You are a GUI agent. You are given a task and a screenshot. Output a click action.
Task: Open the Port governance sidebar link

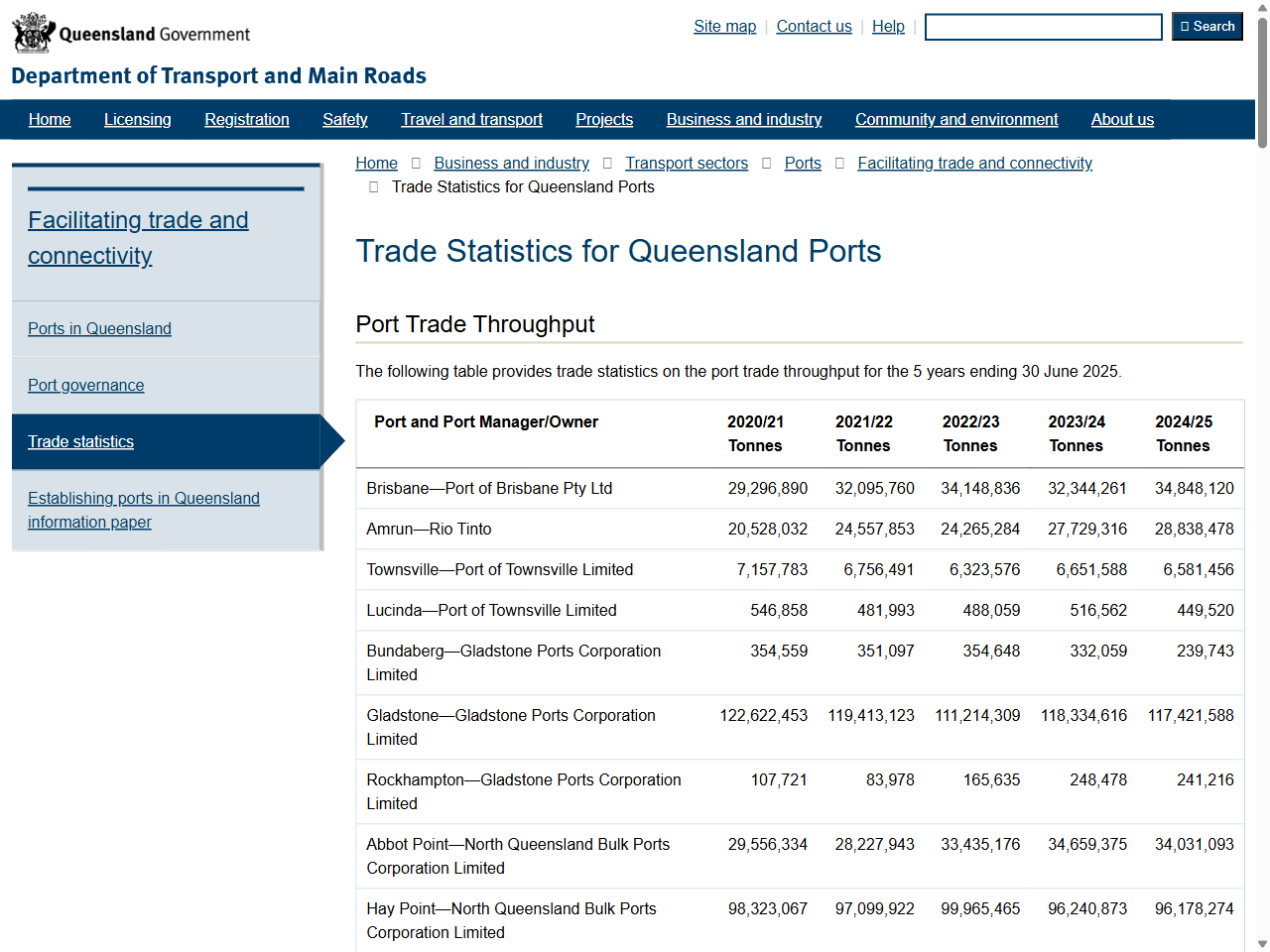point(85,385)
